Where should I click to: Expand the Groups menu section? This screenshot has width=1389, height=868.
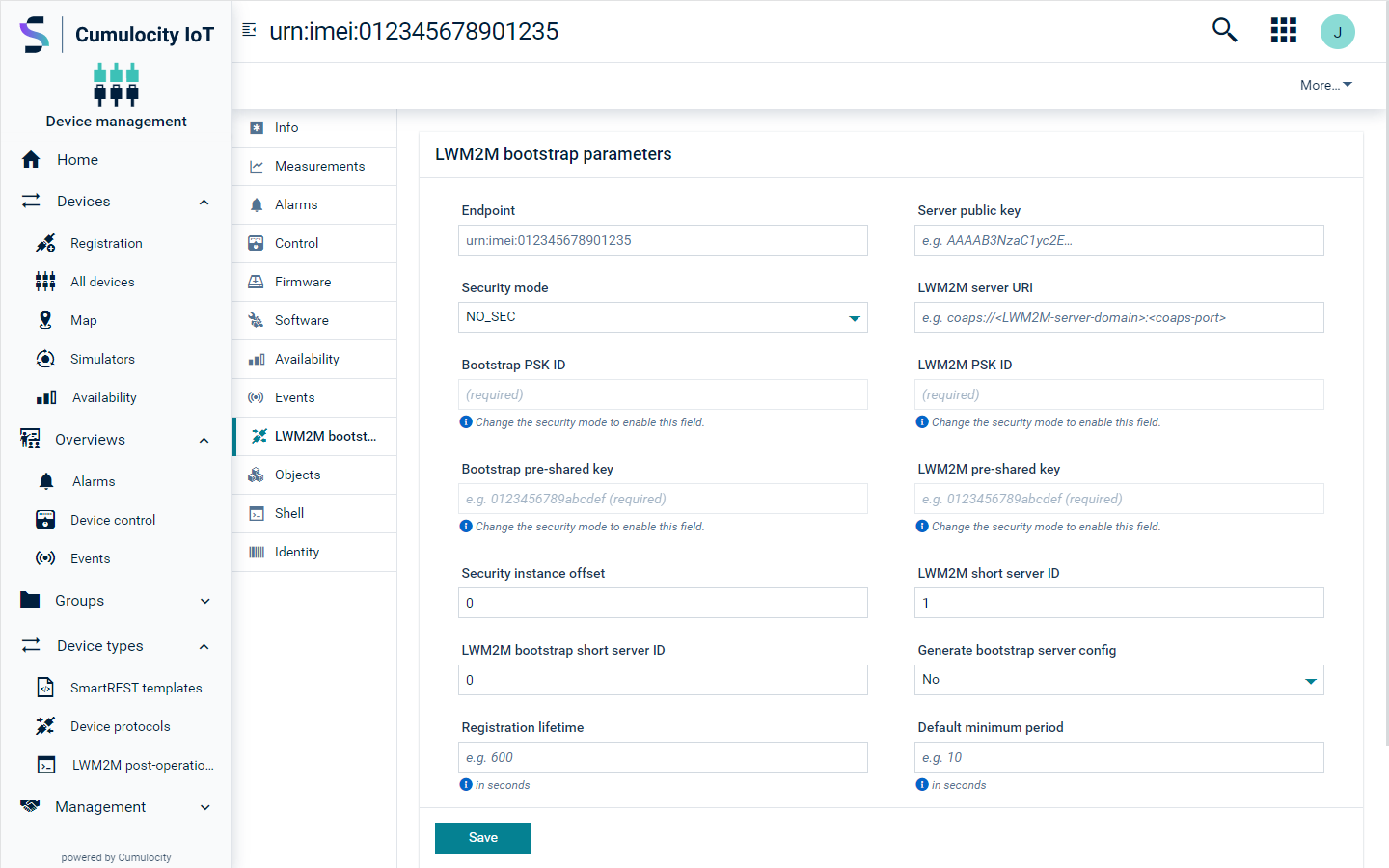pos(204,601)
